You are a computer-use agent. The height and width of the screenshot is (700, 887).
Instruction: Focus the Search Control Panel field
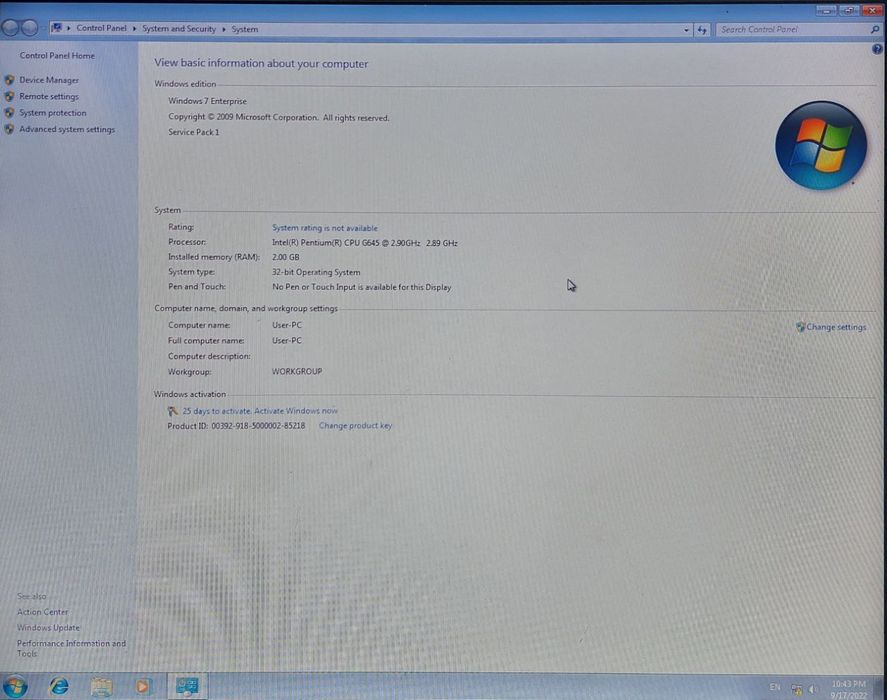coord(792,29)
